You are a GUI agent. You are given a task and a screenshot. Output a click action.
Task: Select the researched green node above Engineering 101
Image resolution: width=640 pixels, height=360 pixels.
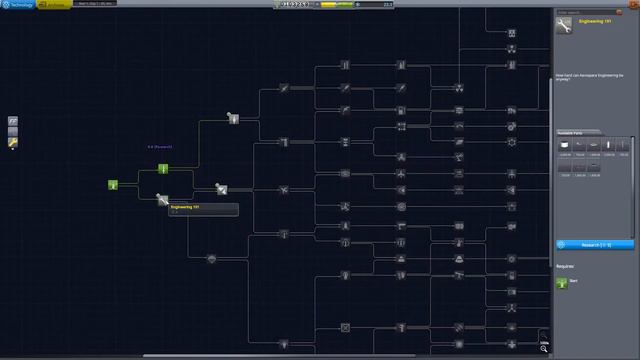(x=163, y=169)
